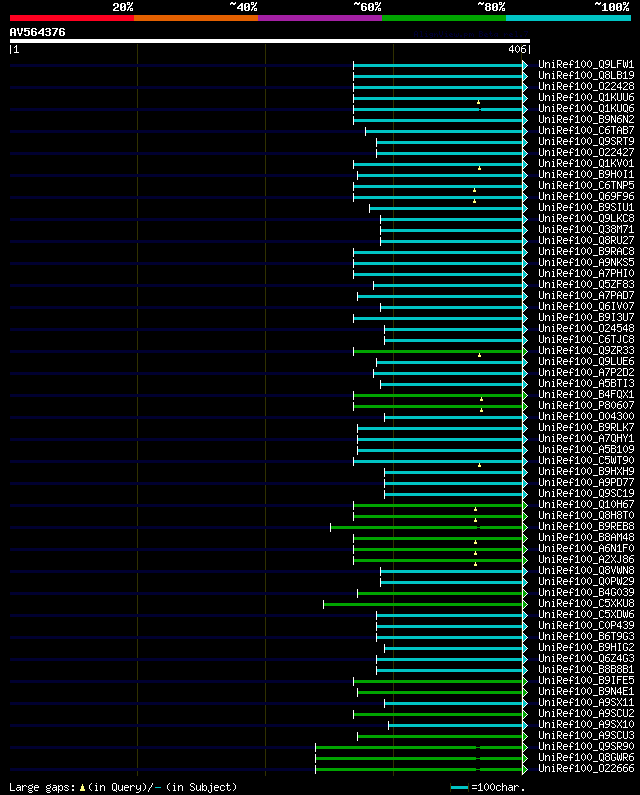Click the UniRef100_Q9SR90 label
Screen dimensions: 640x795
(x=586, y=746)
